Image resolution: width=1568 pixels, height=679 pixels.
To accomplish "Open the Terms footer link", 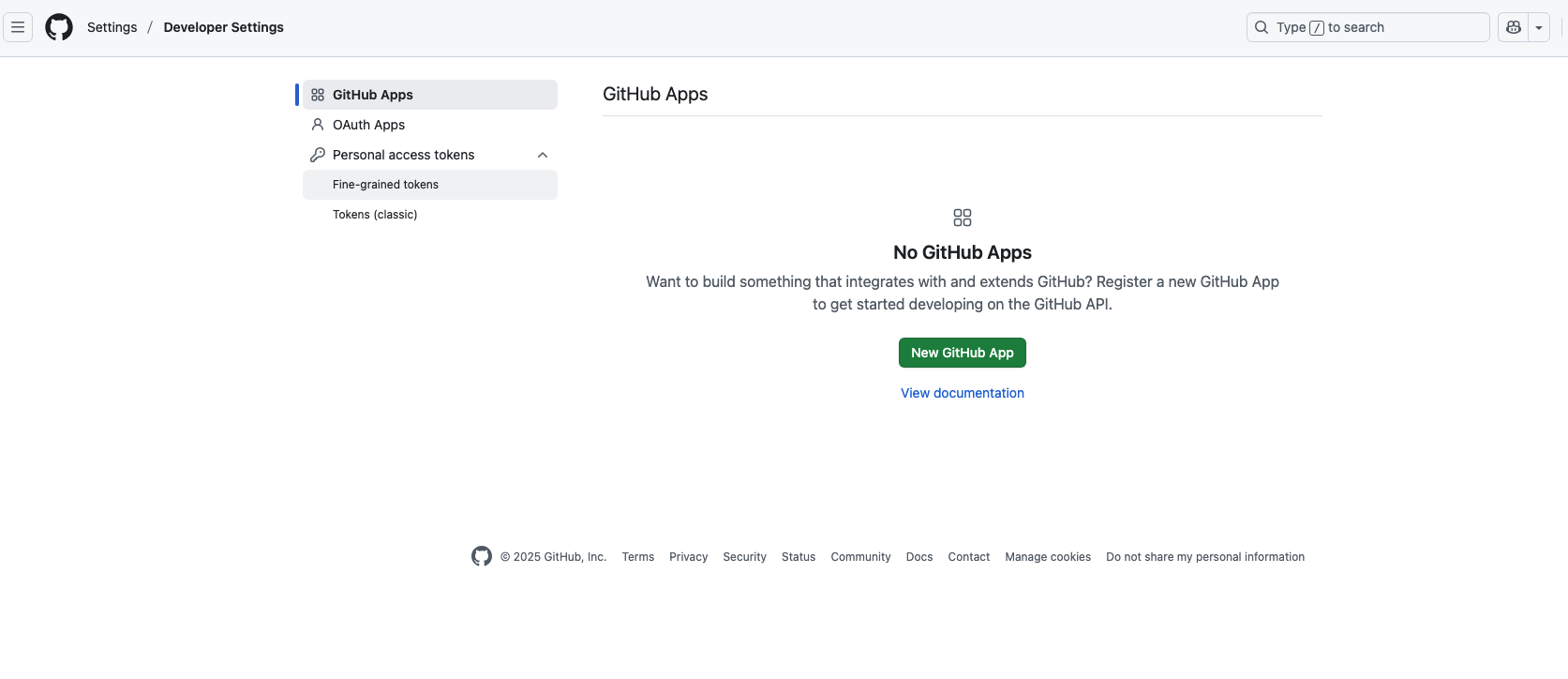I will (638, 557).
